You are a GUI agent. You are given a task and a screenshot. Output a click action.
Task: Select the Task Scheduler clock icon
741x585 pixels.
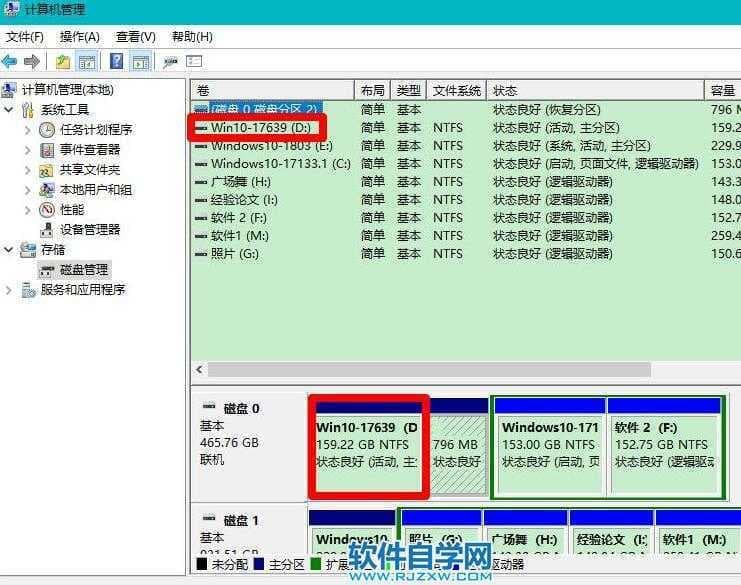[47, 130]
